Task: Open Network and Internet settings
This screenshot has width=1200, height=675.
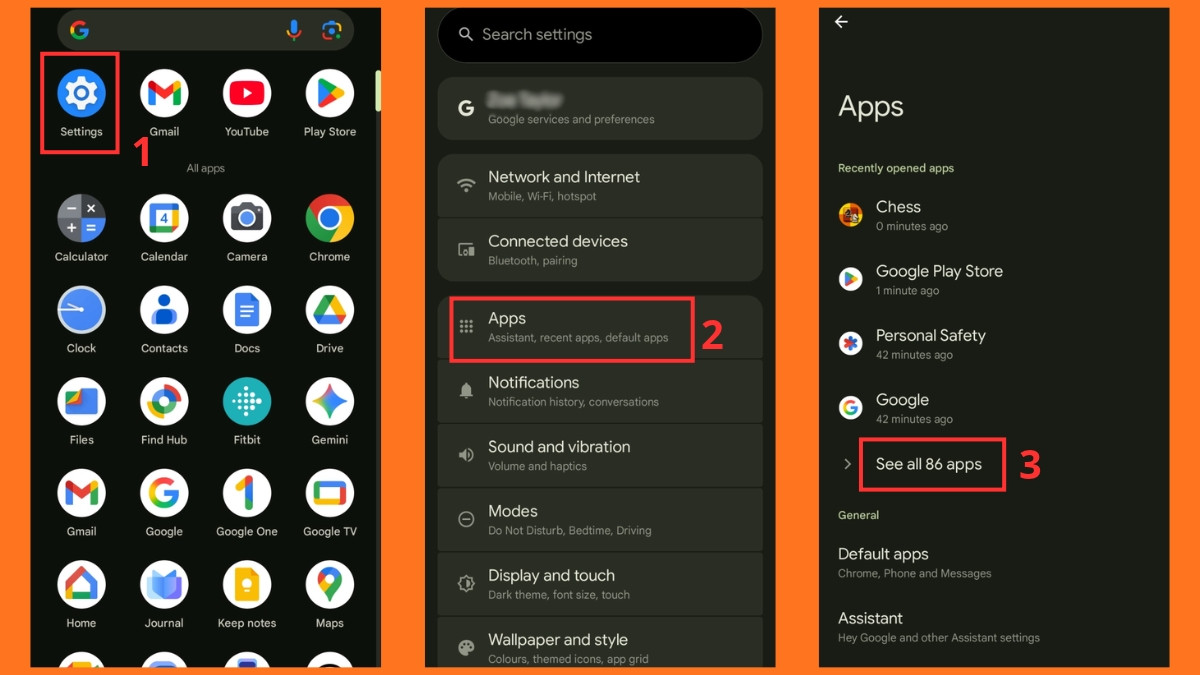Action: [600, 186]
